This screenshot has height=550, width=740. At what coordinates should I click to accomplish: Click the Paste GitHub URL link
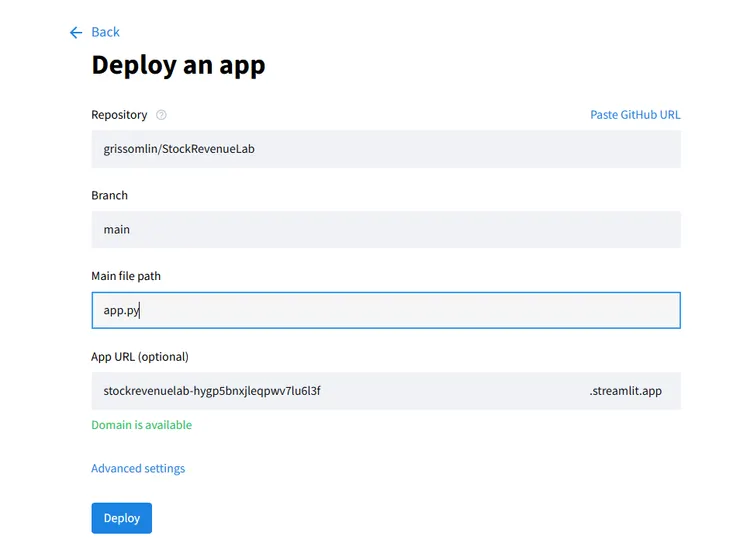(x=635, y=115)
